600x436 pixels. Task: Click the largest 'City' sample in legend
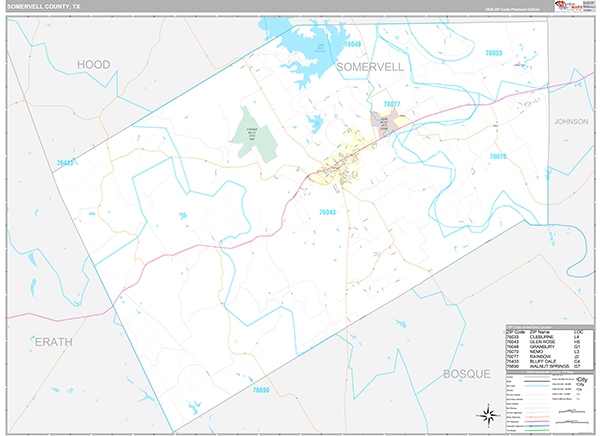point(582,380)
